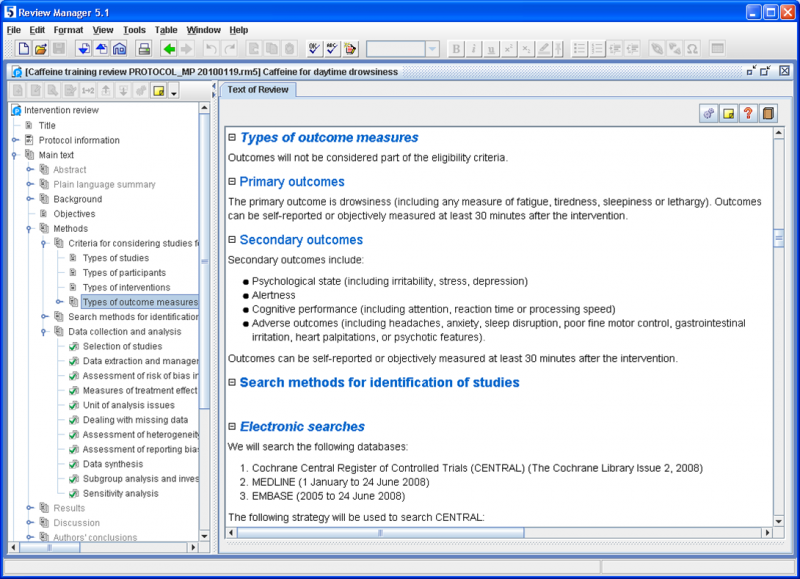800x579 pixels.
Task: Click the handbook book icon
Action: [767, 114]
